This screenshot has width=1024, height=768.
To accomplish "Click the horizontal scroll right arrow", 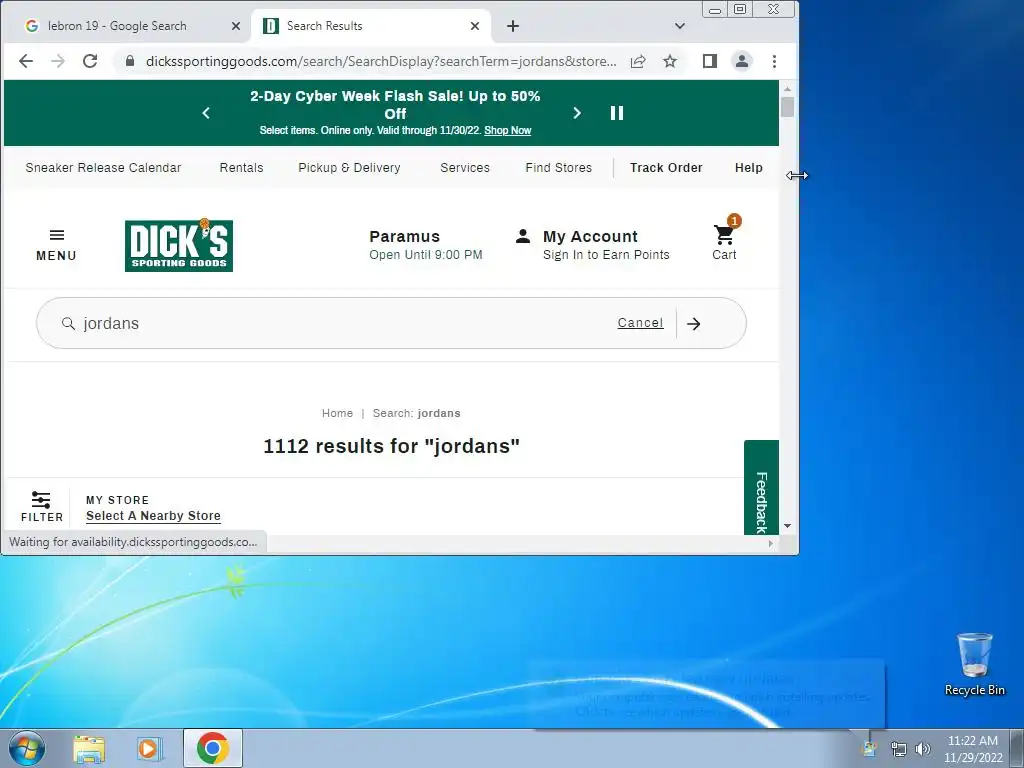I will click(x=771, y=543).
